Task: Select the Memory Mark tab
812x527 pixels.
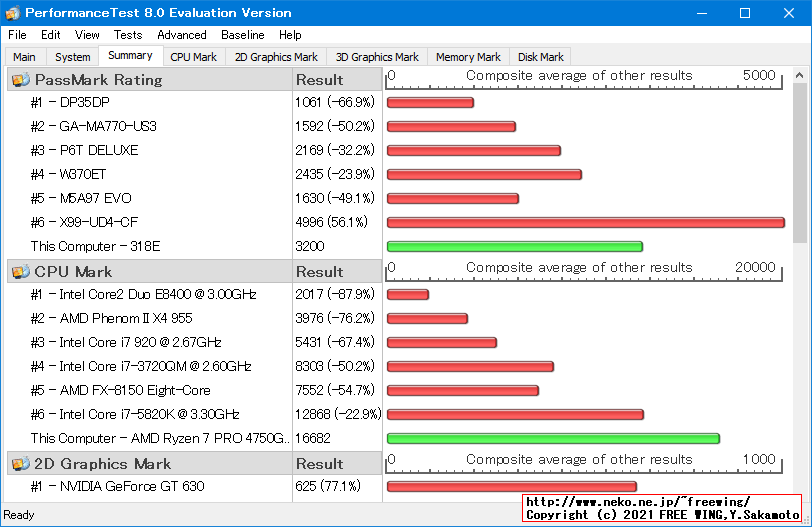Action: [x=468, y=57]
